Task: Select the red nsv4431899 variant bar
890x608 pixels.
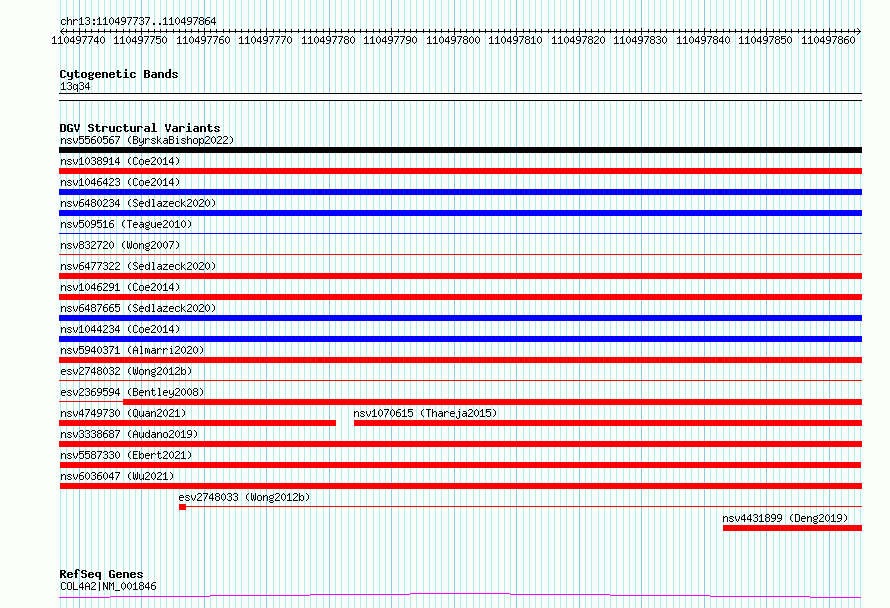Action: click(x=792, y=528)
